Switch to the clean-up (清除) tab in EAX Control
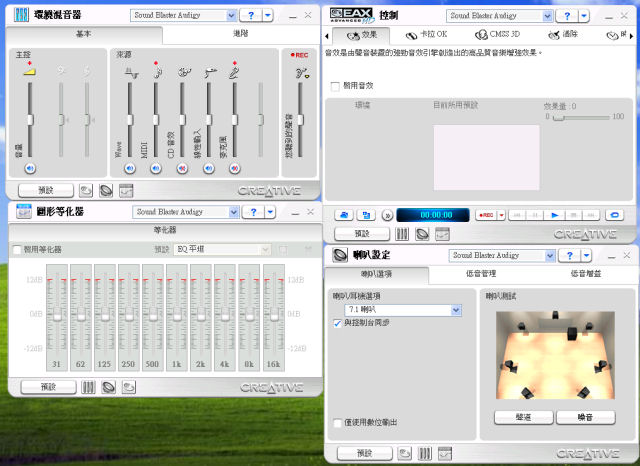 point(563,35)
